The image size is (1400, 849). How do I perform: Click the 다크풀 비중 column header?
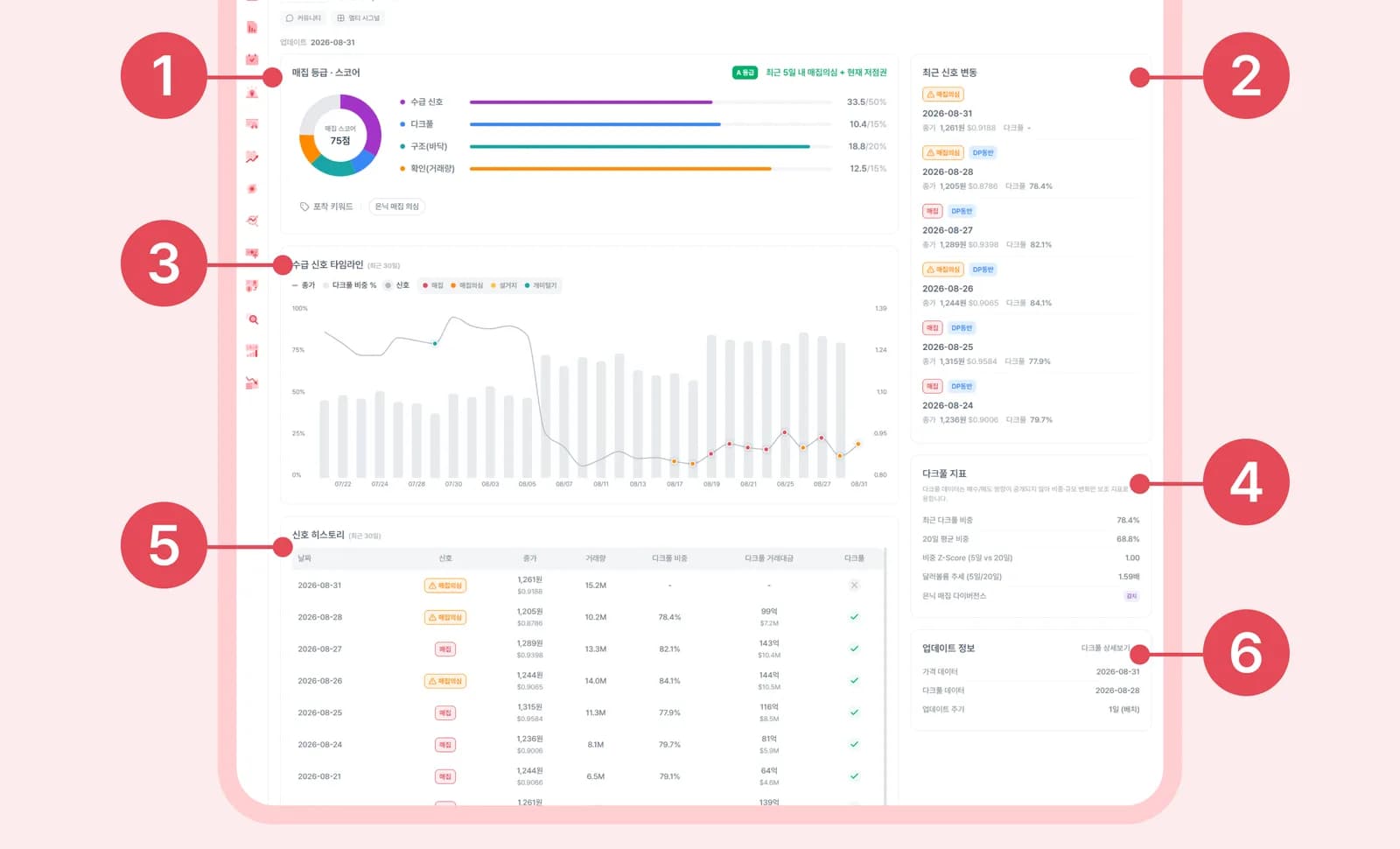(x=669, y=558)
